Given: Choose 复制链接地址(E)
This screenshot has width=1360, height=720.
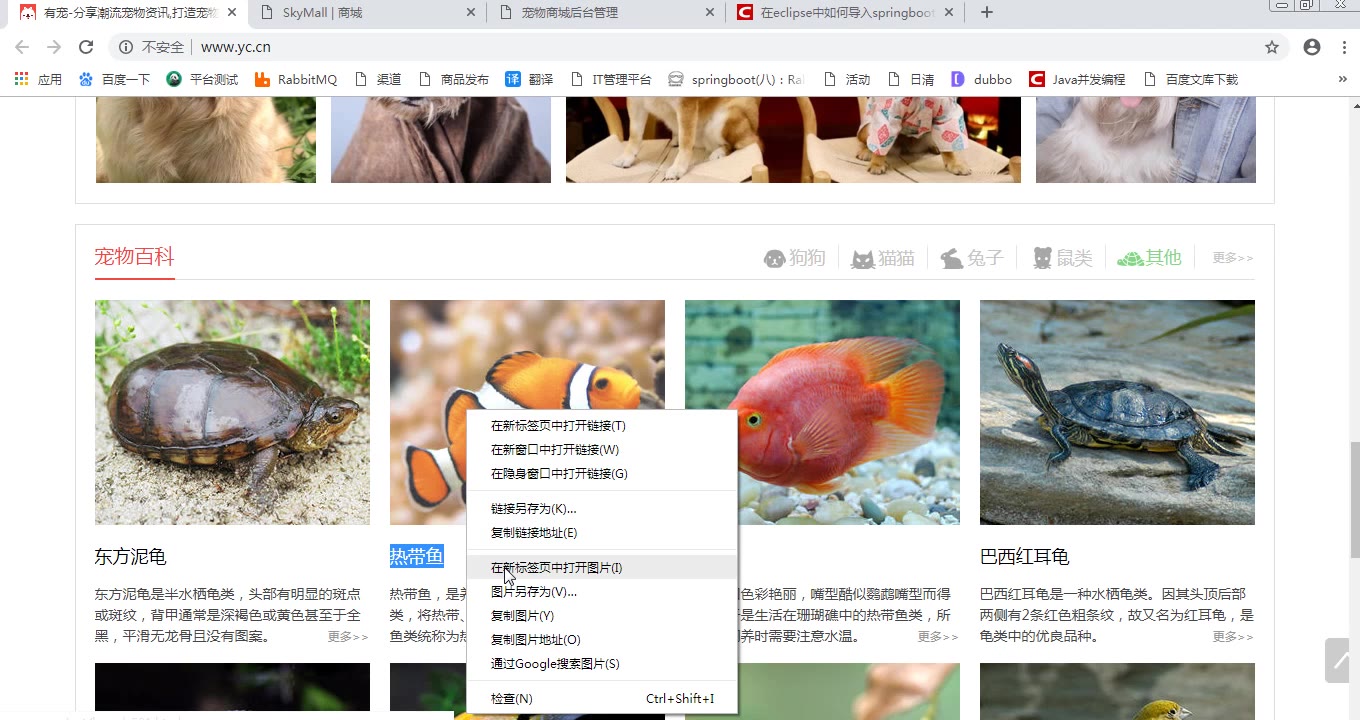Looking at the screenshot, I should [602, 533].
